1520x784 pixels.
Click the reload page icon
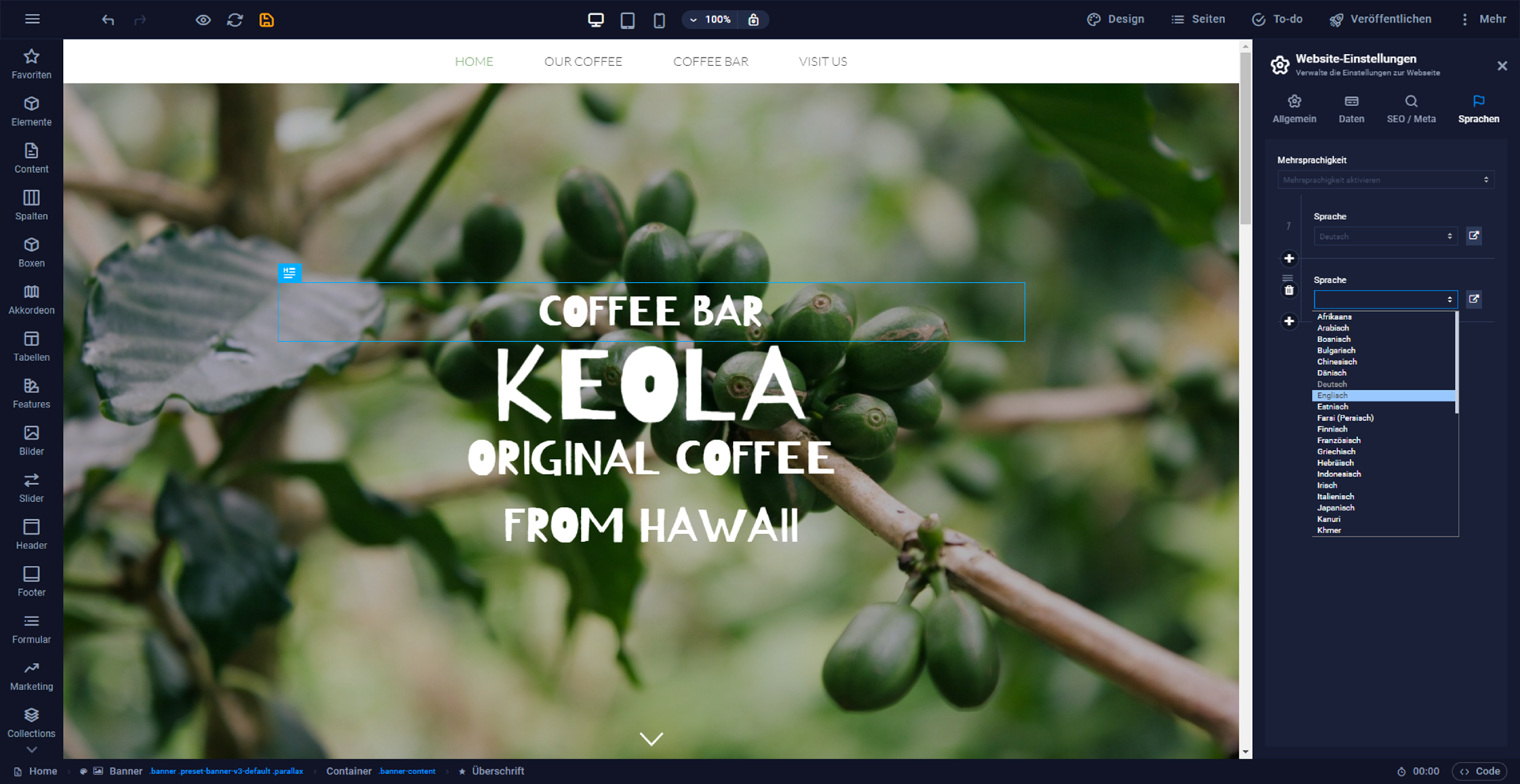pos(235,19)
